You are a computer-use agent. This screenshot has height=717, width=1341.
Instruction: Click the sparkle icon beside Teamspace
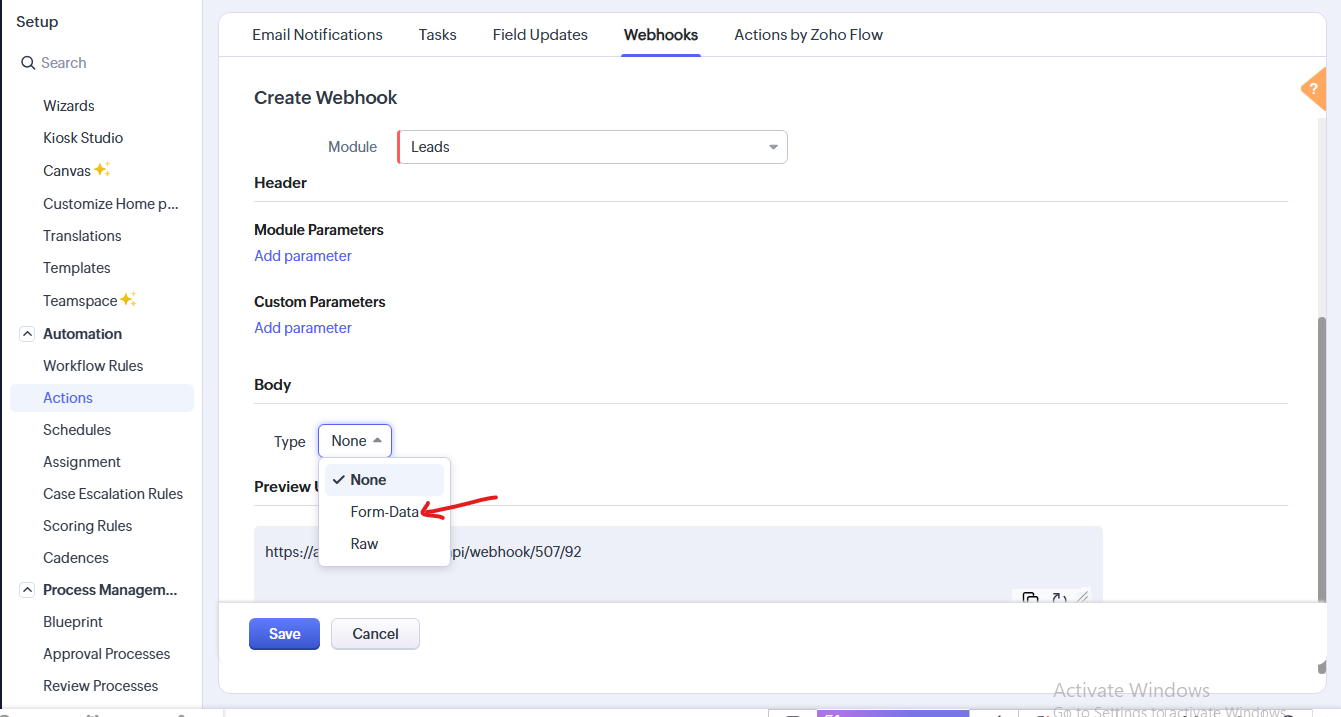pyautogui.click(x=128, y=300)
